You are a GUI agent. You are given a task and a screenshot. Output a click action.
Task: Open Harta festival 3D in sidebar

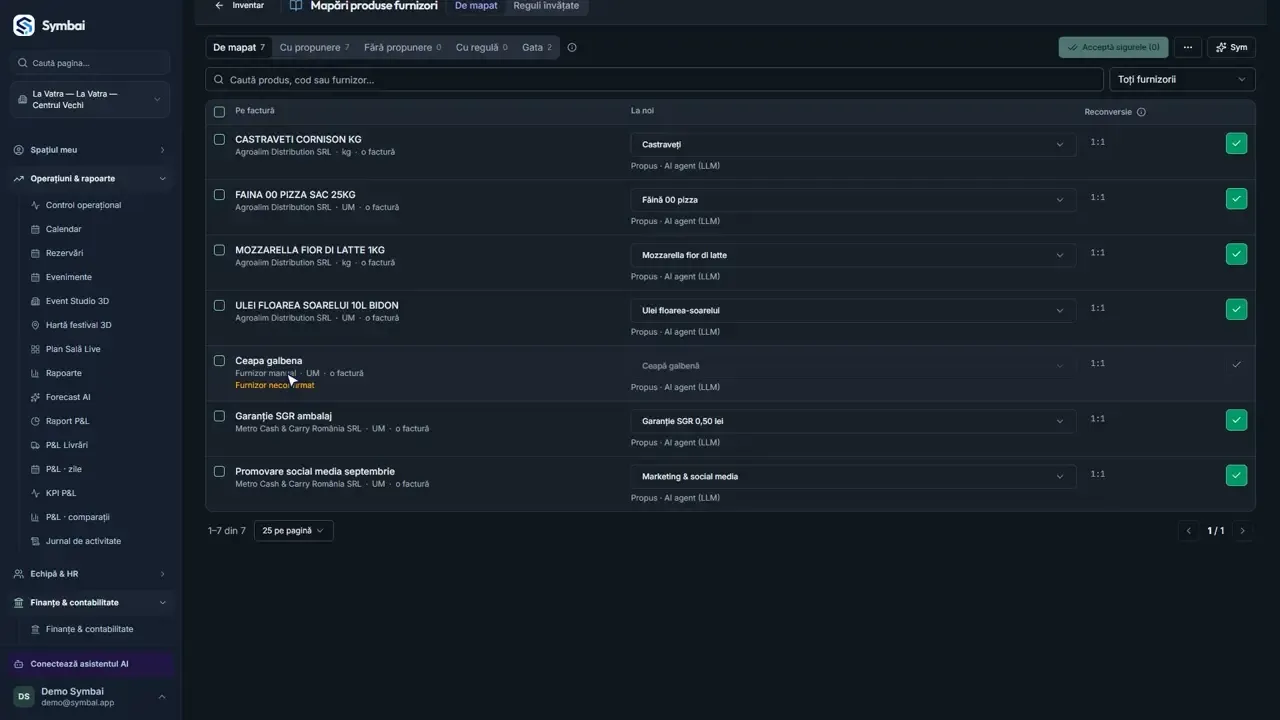point(78,325)
